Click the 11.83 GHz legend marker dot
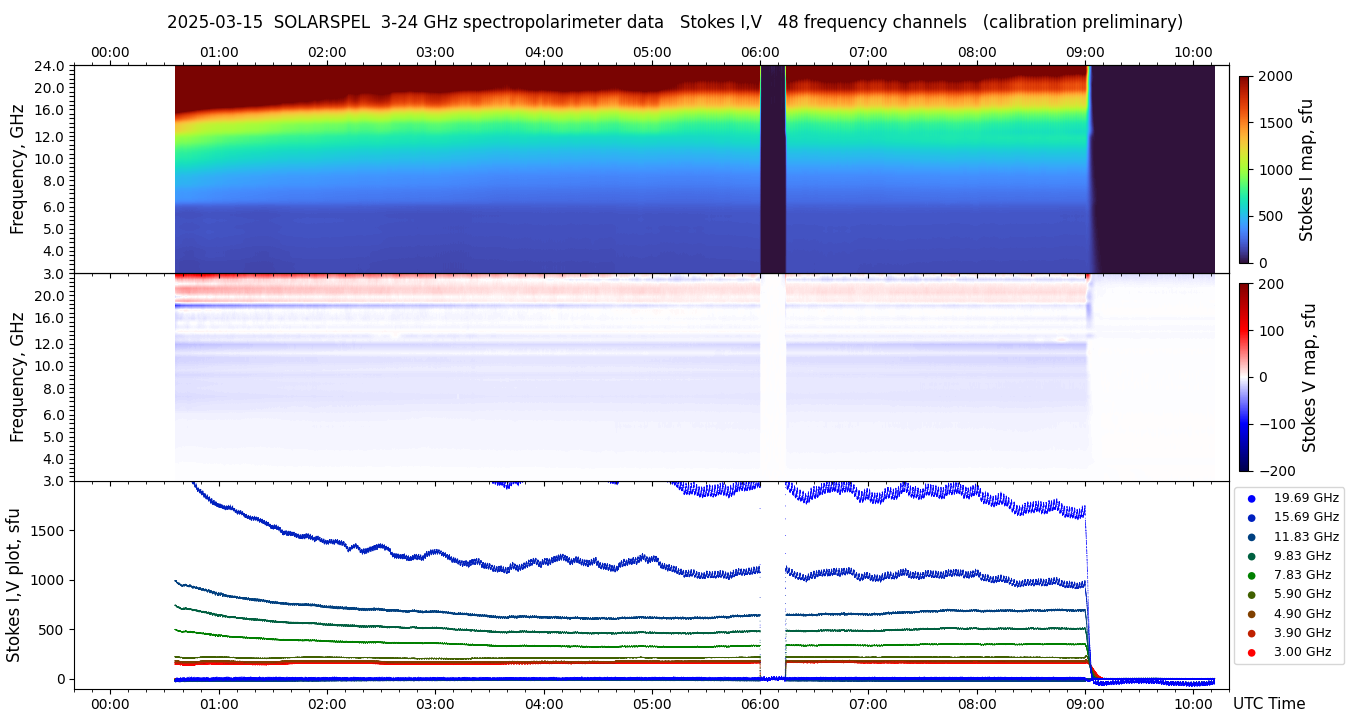 [1251, 537]
